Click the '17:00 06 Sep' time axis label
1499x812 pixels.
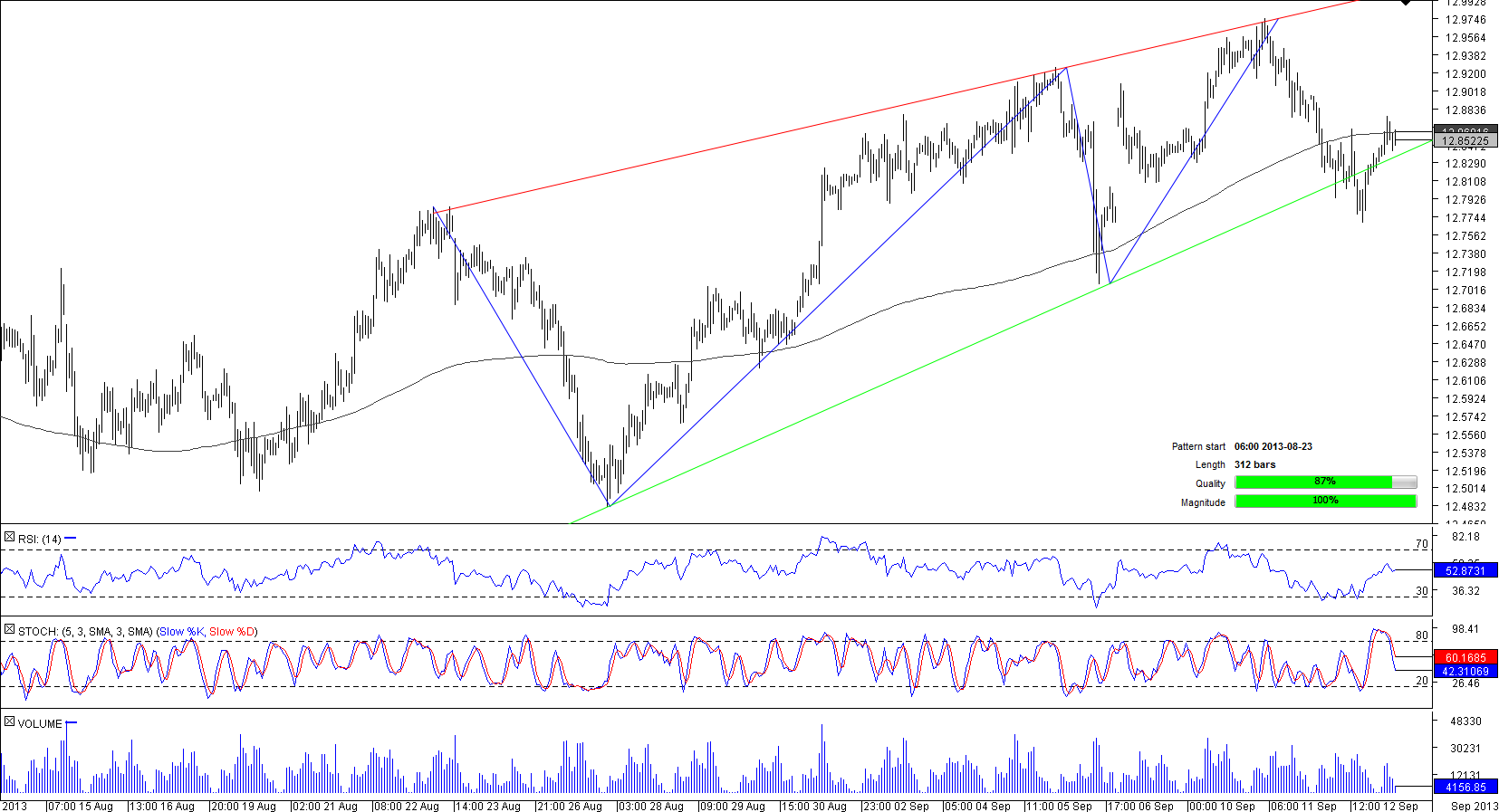click(1139, 806)
